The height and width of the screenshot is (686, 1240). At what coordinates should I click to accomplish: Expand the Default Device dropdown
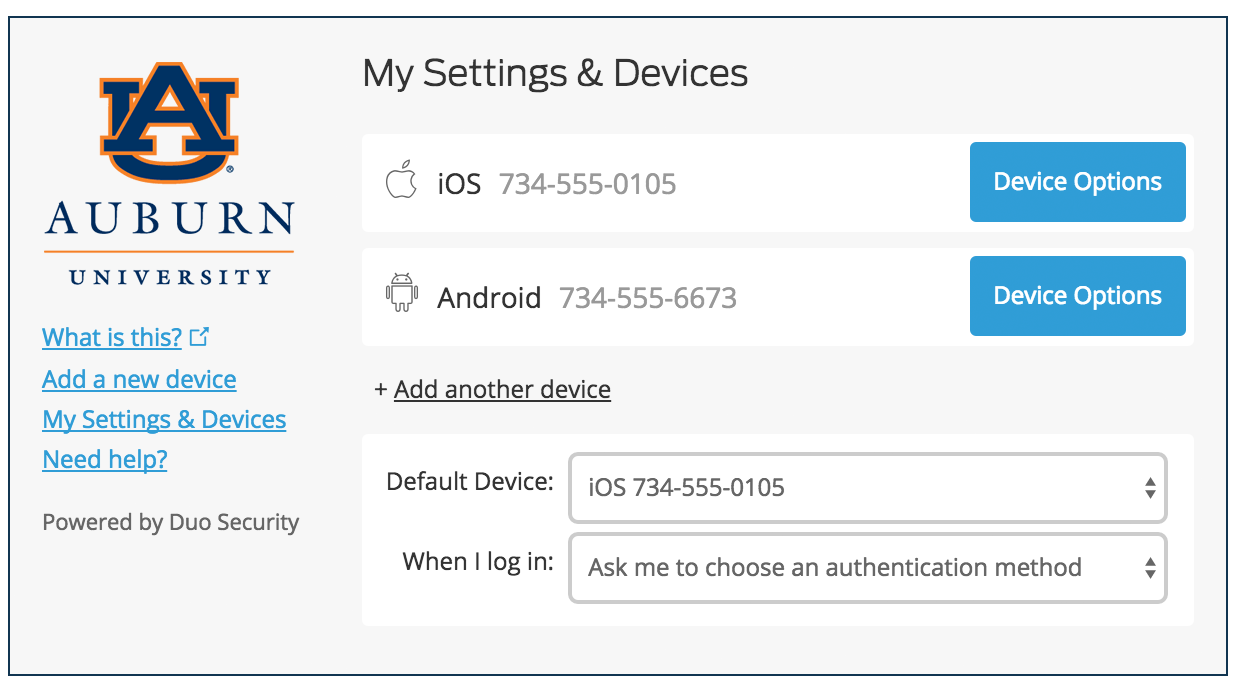(866, 488)
